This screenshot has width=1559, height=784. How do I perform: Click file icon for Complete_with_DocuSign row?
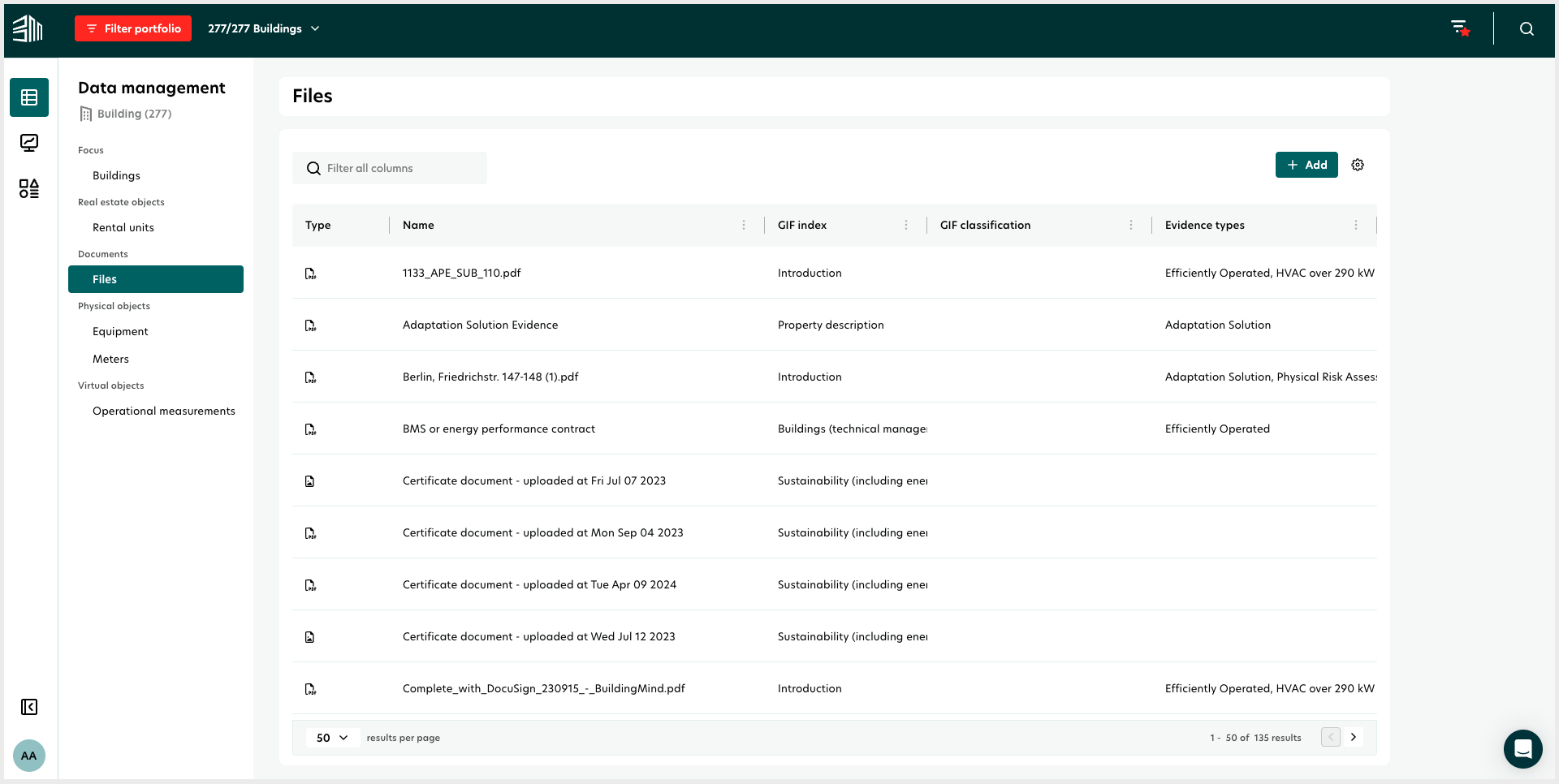click(x=310, y=689)
